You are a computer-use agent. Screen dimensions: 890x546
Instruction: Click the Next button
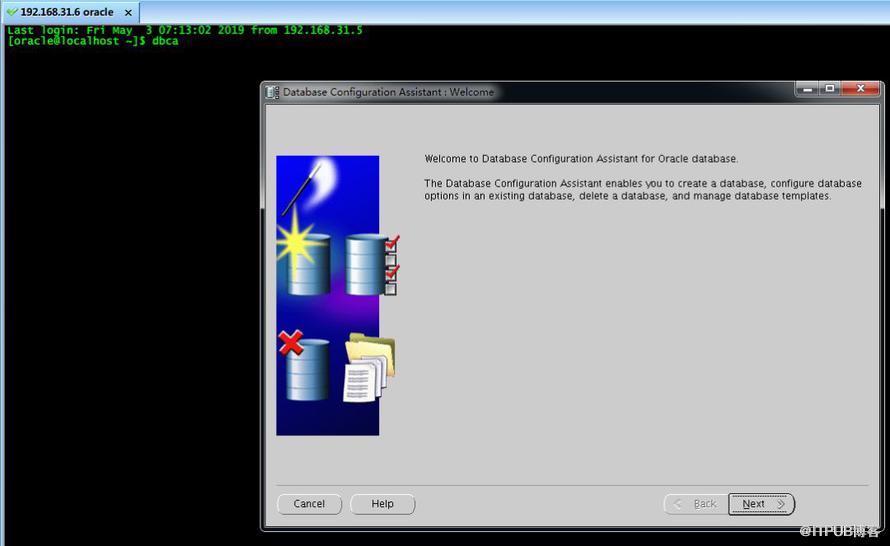click(761, 504)
